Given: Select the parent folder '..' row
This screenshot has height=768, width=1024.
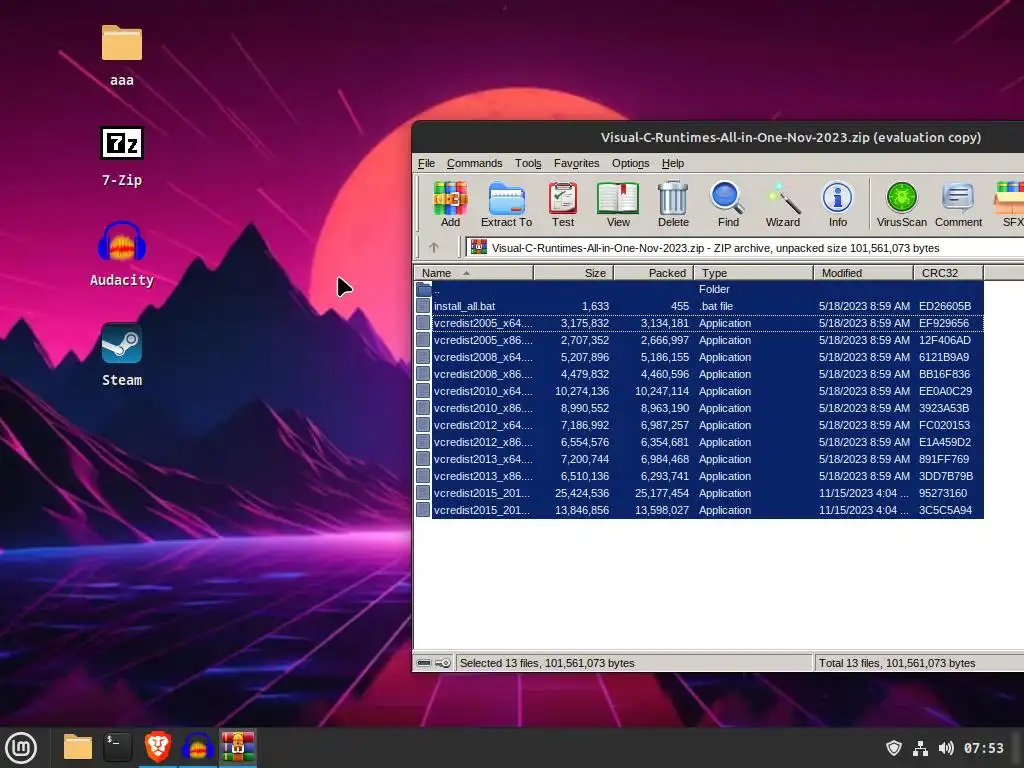Looking at the screenshot, I should point(699,289).
